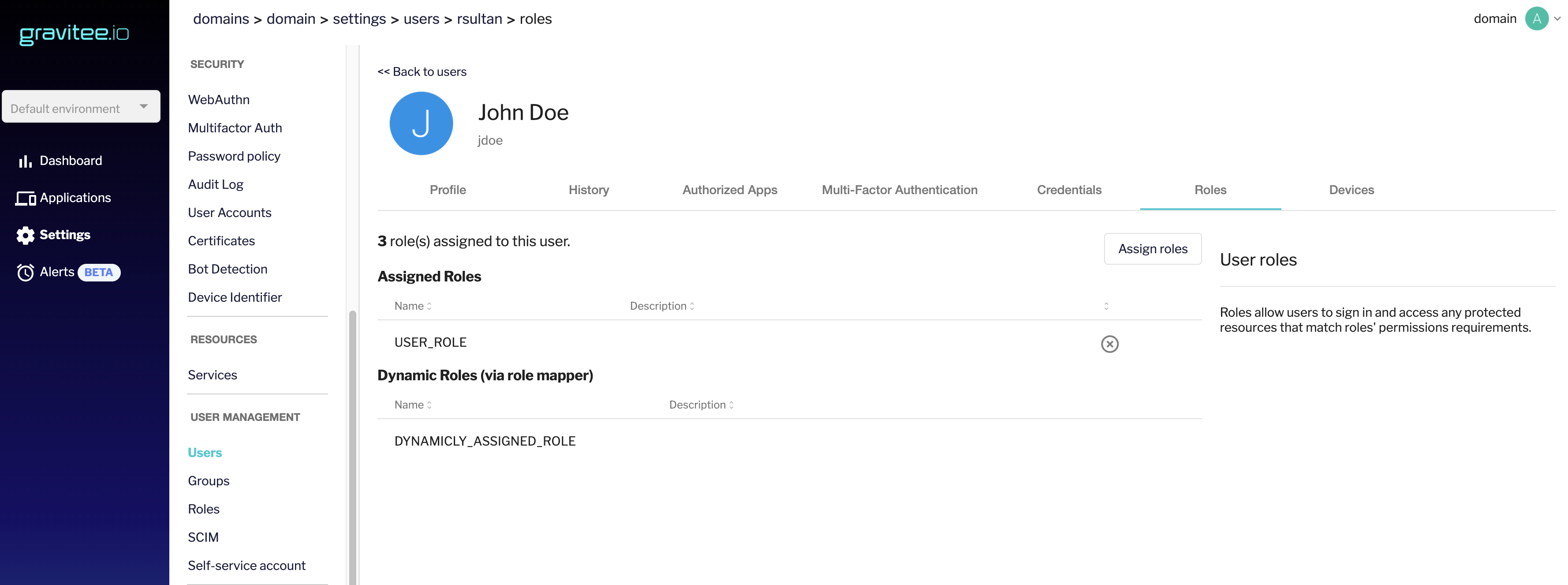Click the gravitee.io logo
The height and width of the screenshot is (585, 1568).
coord(74,34)
